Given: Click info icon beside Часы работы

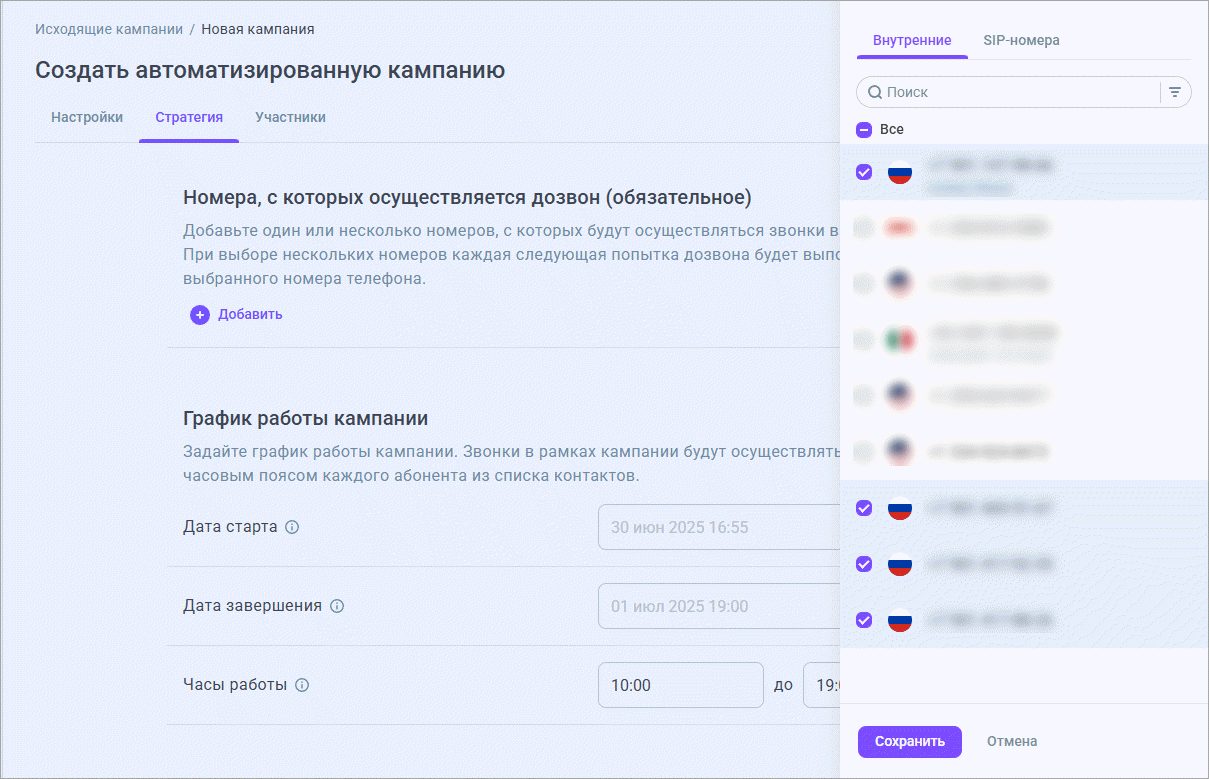Looking at the screenshot, I should (x=302, y=685).
